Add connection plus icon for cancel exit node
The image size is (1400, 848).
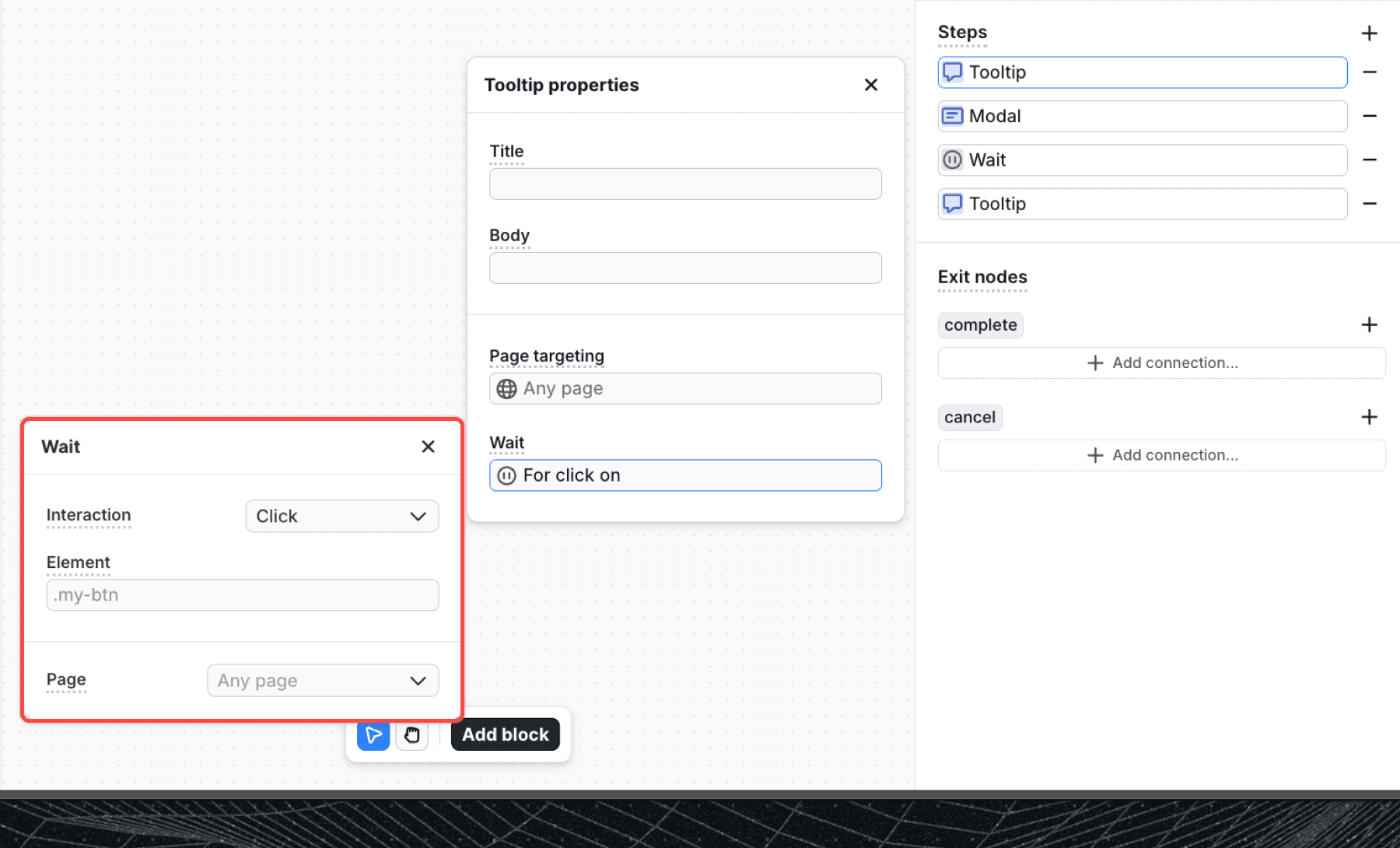pyautogui.click(x=1369, y=417)
